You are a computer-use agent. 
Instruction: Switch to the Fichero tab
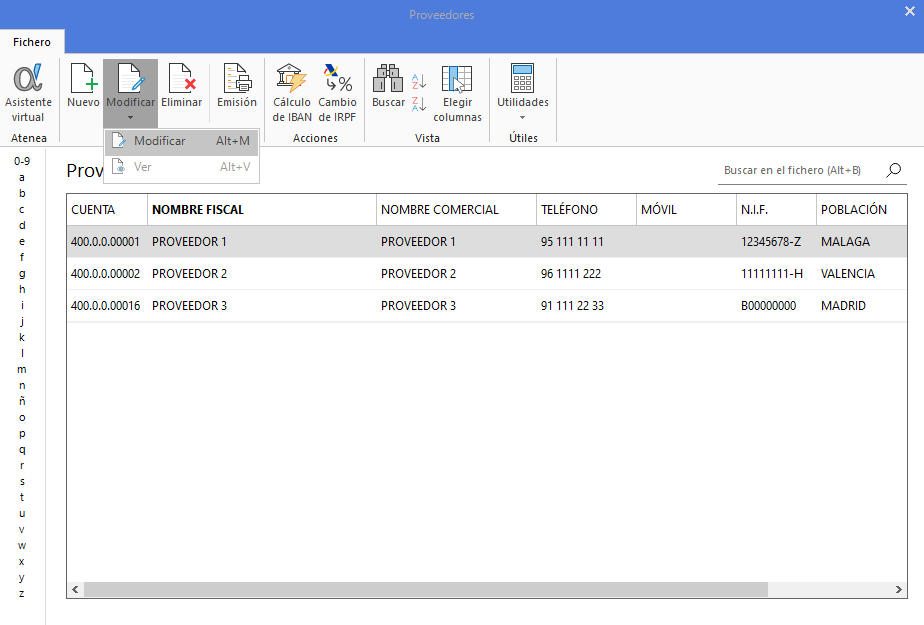[x=32, y=42]
